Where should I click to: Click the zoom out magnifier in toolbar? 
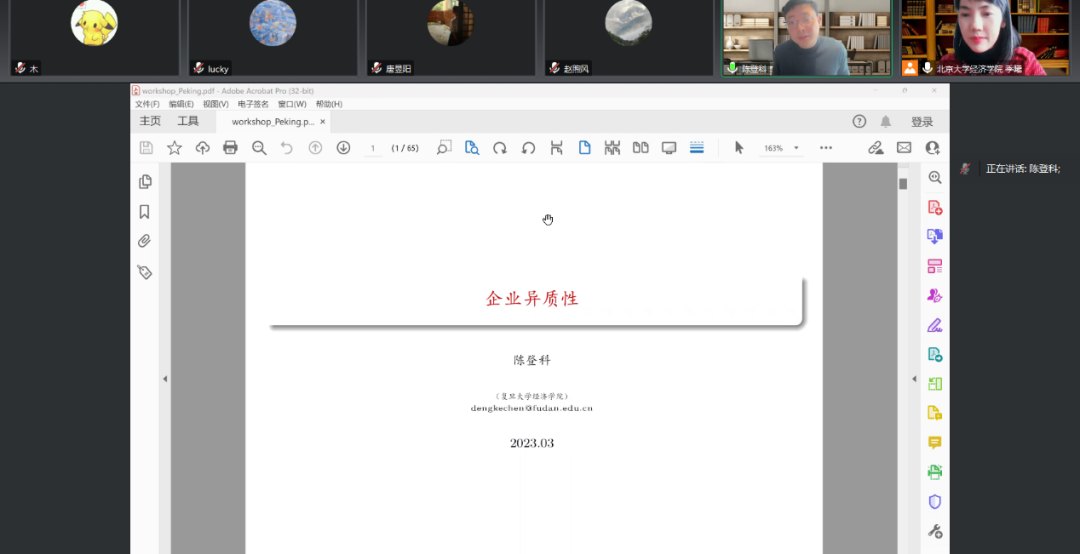(x=259, y=148)
